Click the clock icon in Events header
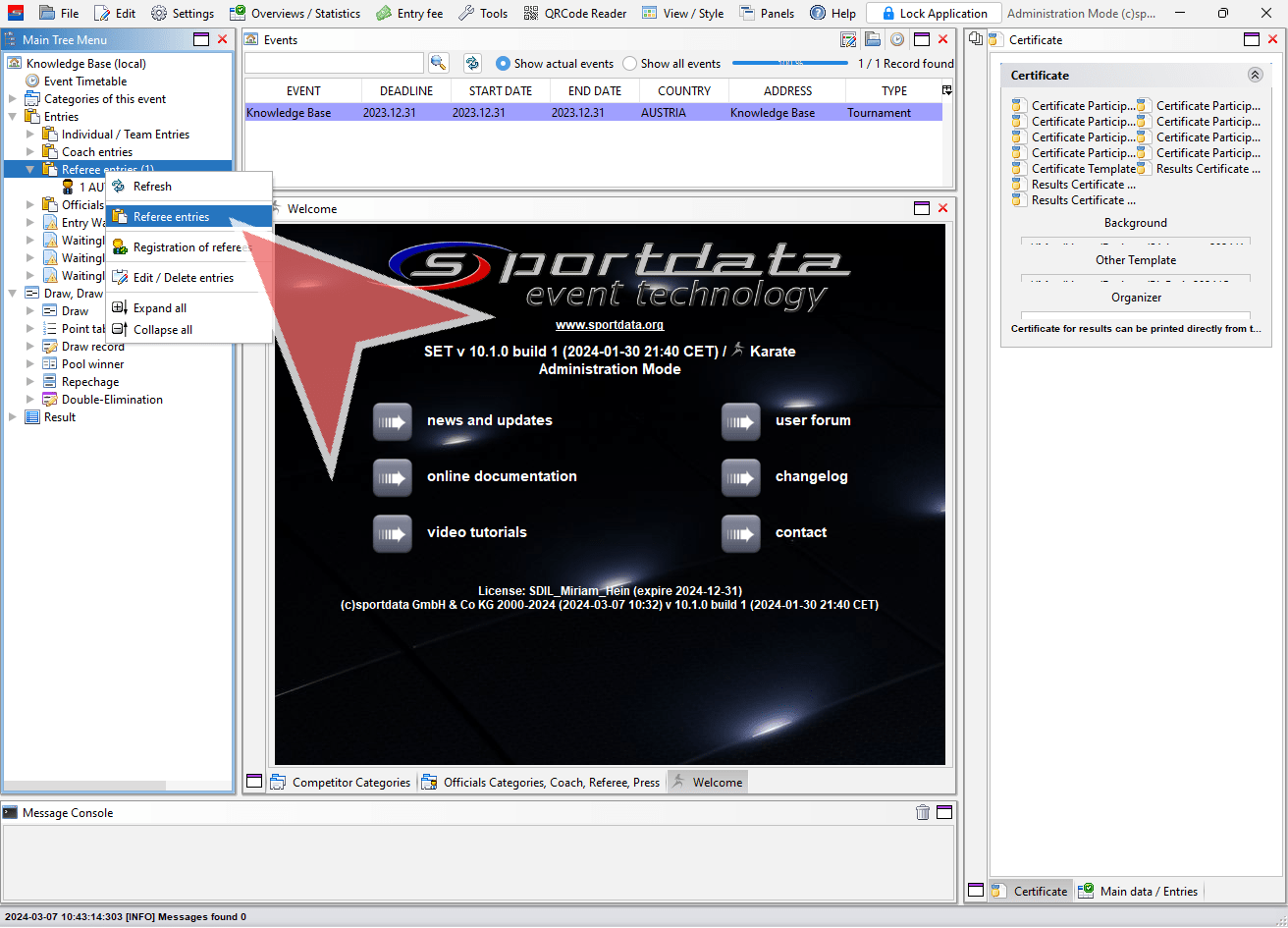The height and width of the screenshot is (928, 1288). click(896, 40)
